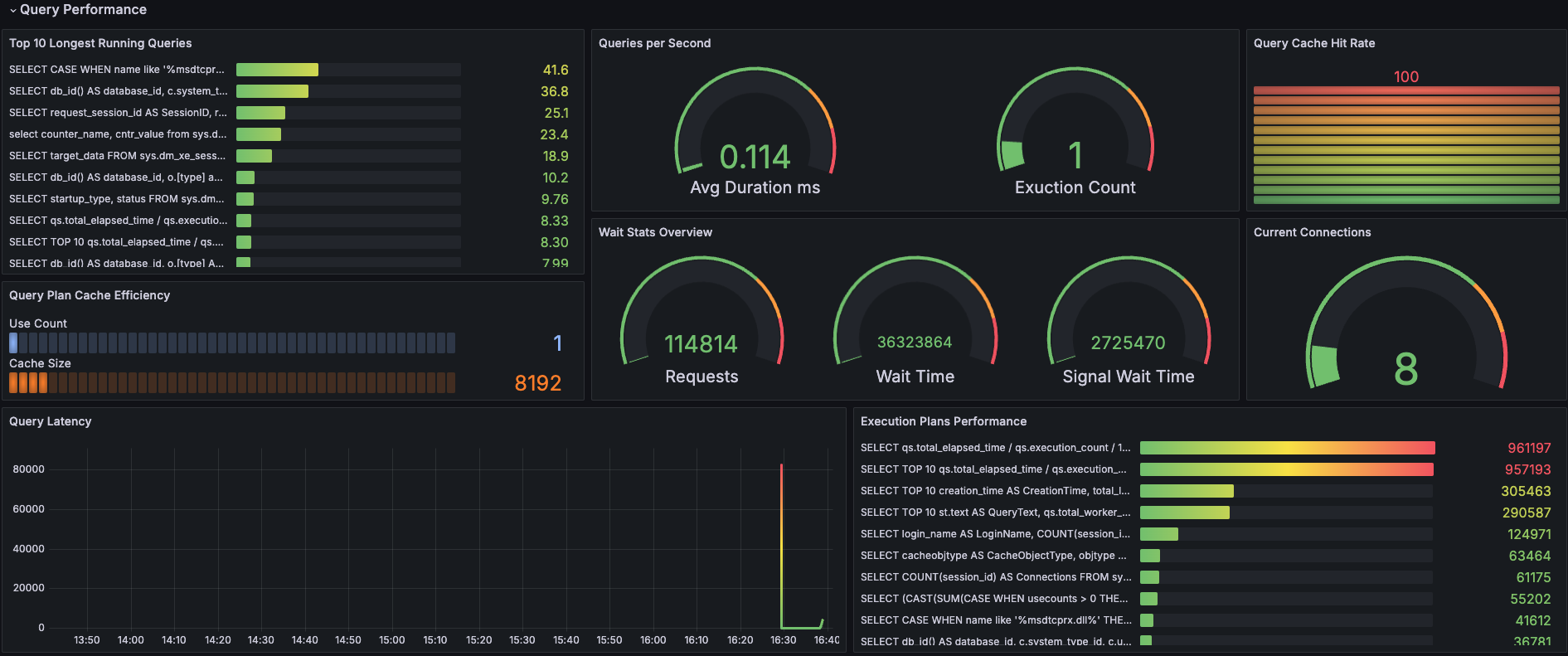Click the 'SELECT qs.total_elapsed_time / qs.executio...' longest query row

point(289,221)
